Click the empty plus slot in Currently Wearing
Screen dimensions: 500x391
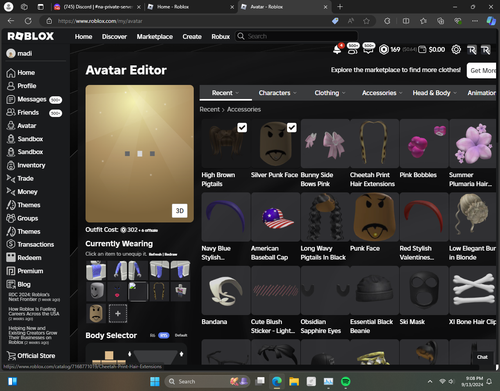[x=118, y=313]
